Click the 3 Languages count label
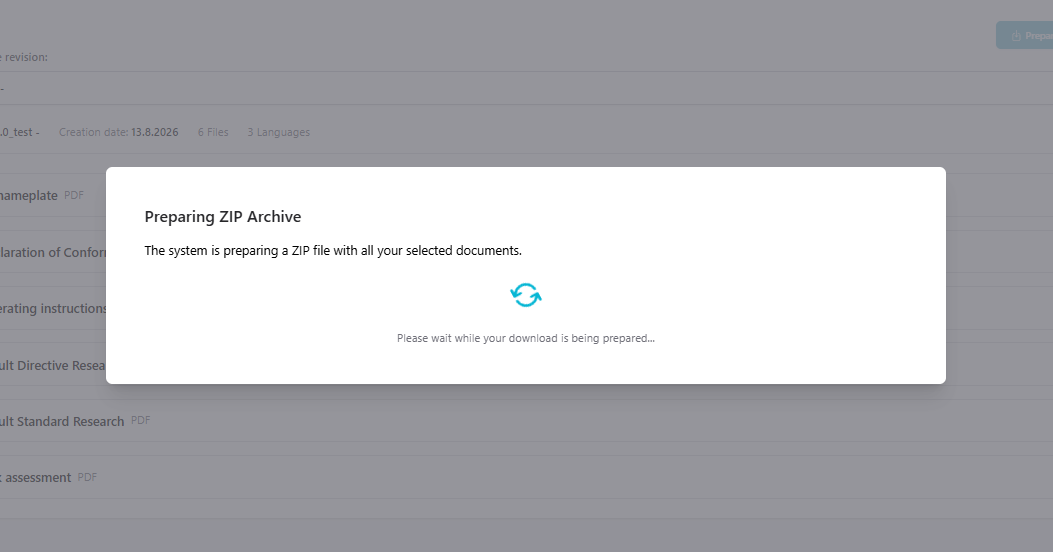This screenshot has width=1053, height=552. tap(279, 132)
